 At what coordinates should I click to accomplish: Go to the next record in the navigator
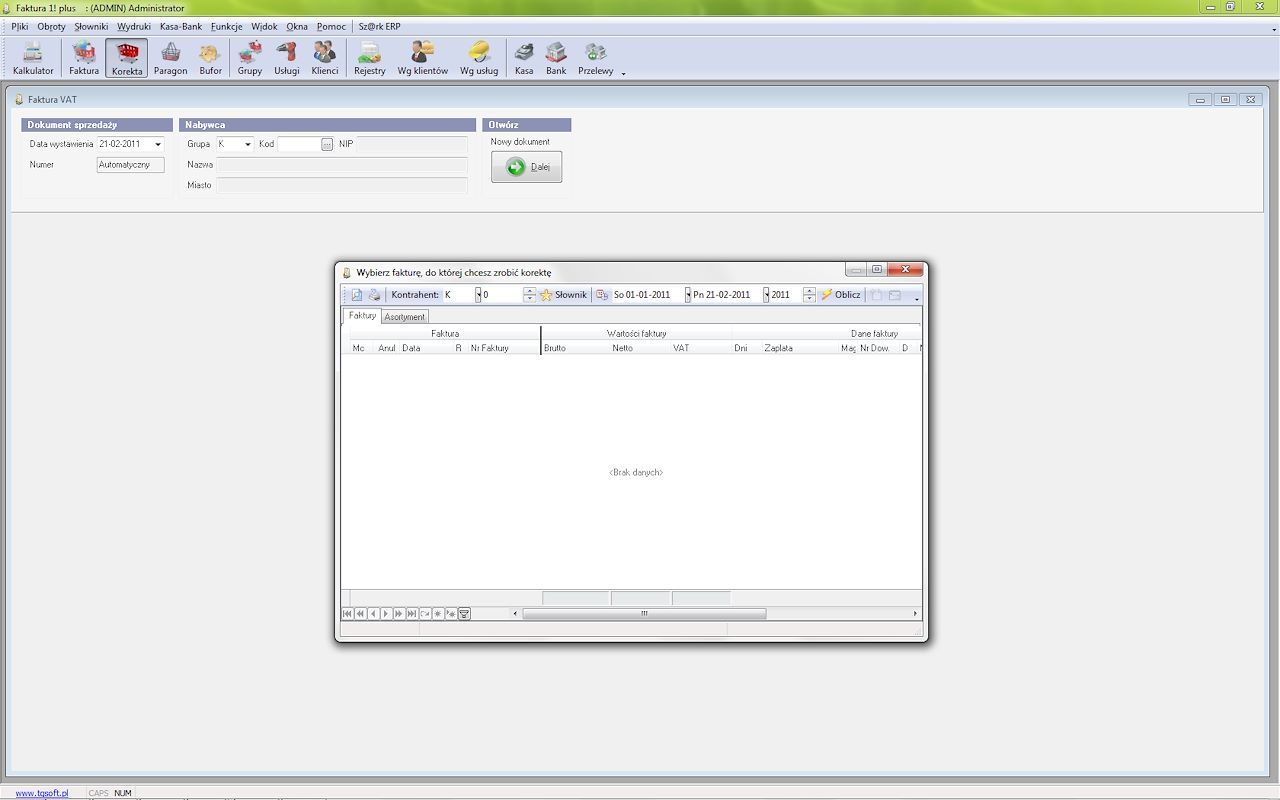[386, 614]
